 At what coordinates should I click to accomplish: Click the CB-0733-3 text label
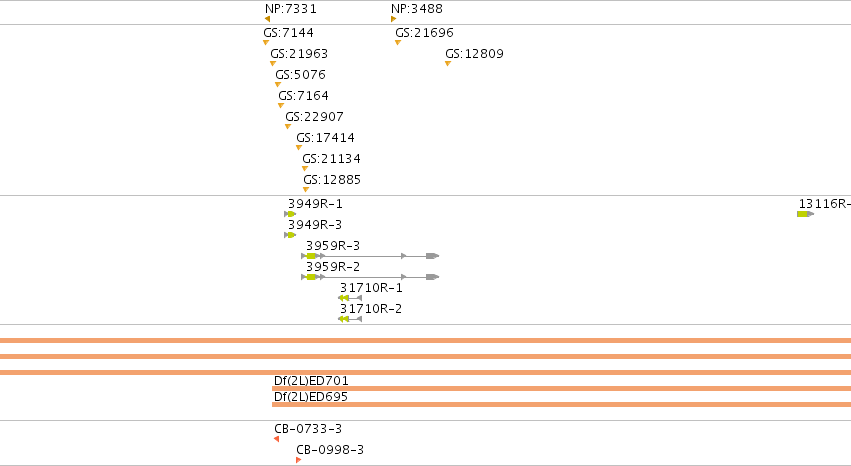(308, 429)
